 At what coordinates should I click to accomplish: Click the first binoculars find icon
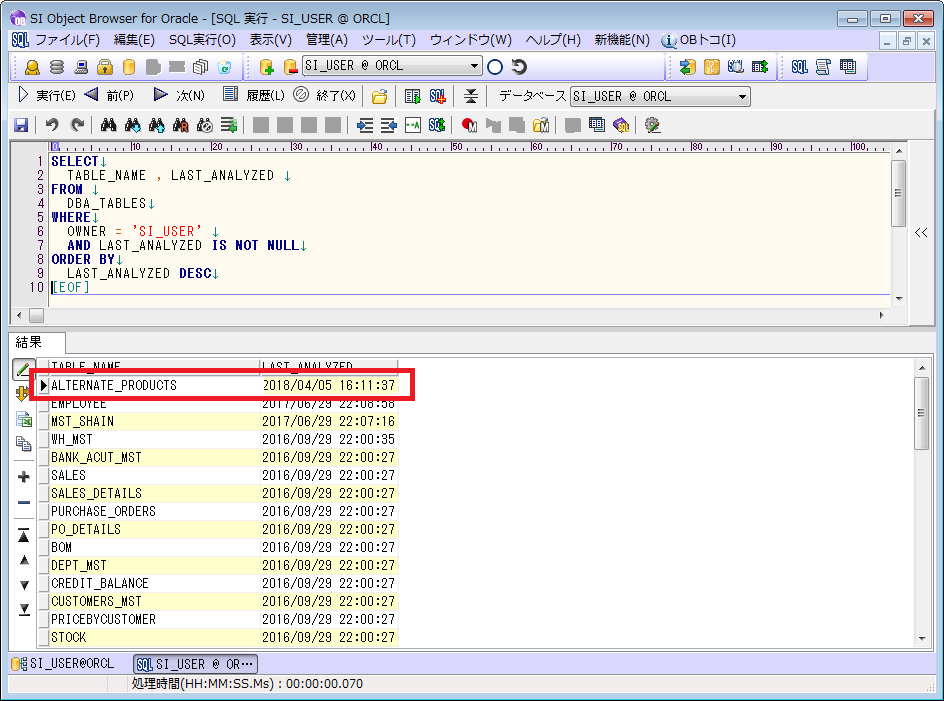[108, 125]
